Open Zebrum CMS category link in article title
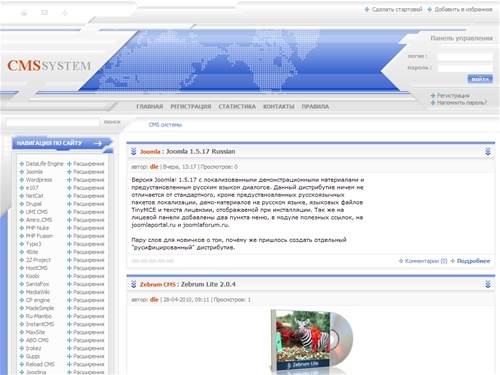 click(157, 285)
